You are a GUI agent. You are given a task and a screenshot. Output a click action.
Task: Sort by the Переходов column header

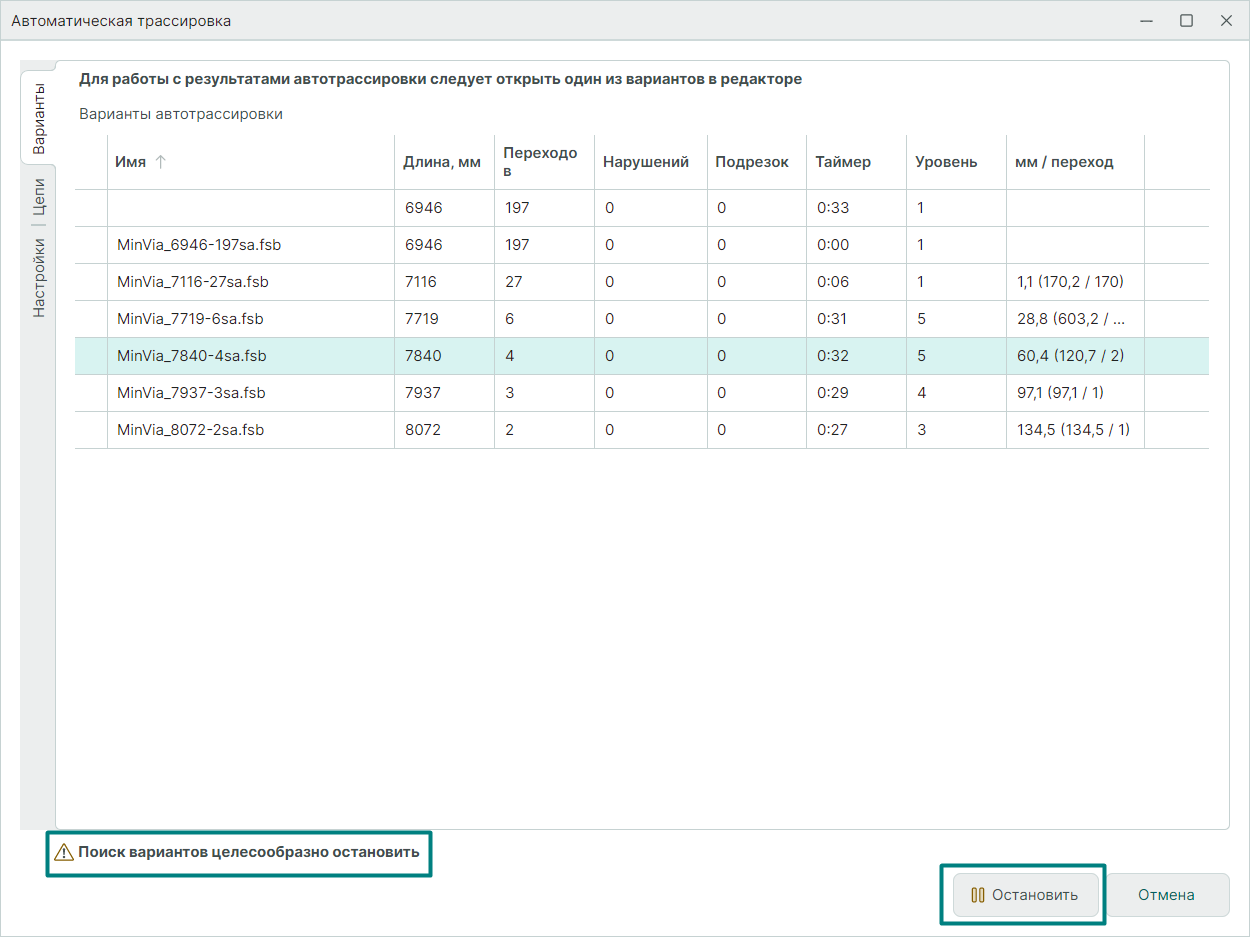[x=540, y=162]
